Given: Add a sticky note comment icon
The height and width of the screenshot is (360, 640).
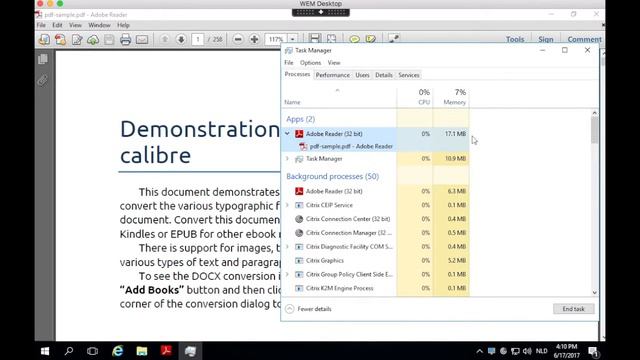Looking at the screenshot, I should tap(354, 39).
